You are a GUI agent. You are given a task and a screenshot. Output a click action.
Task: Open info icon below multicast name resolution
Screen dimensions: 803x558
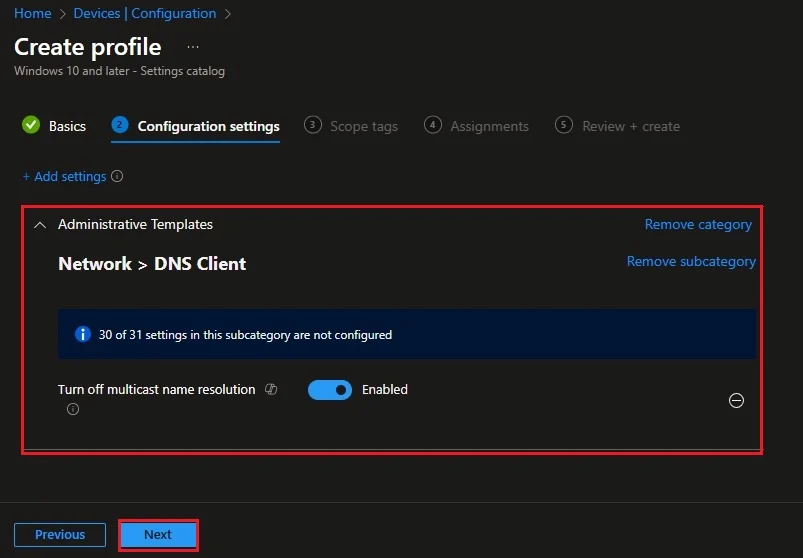coord(73,409)
